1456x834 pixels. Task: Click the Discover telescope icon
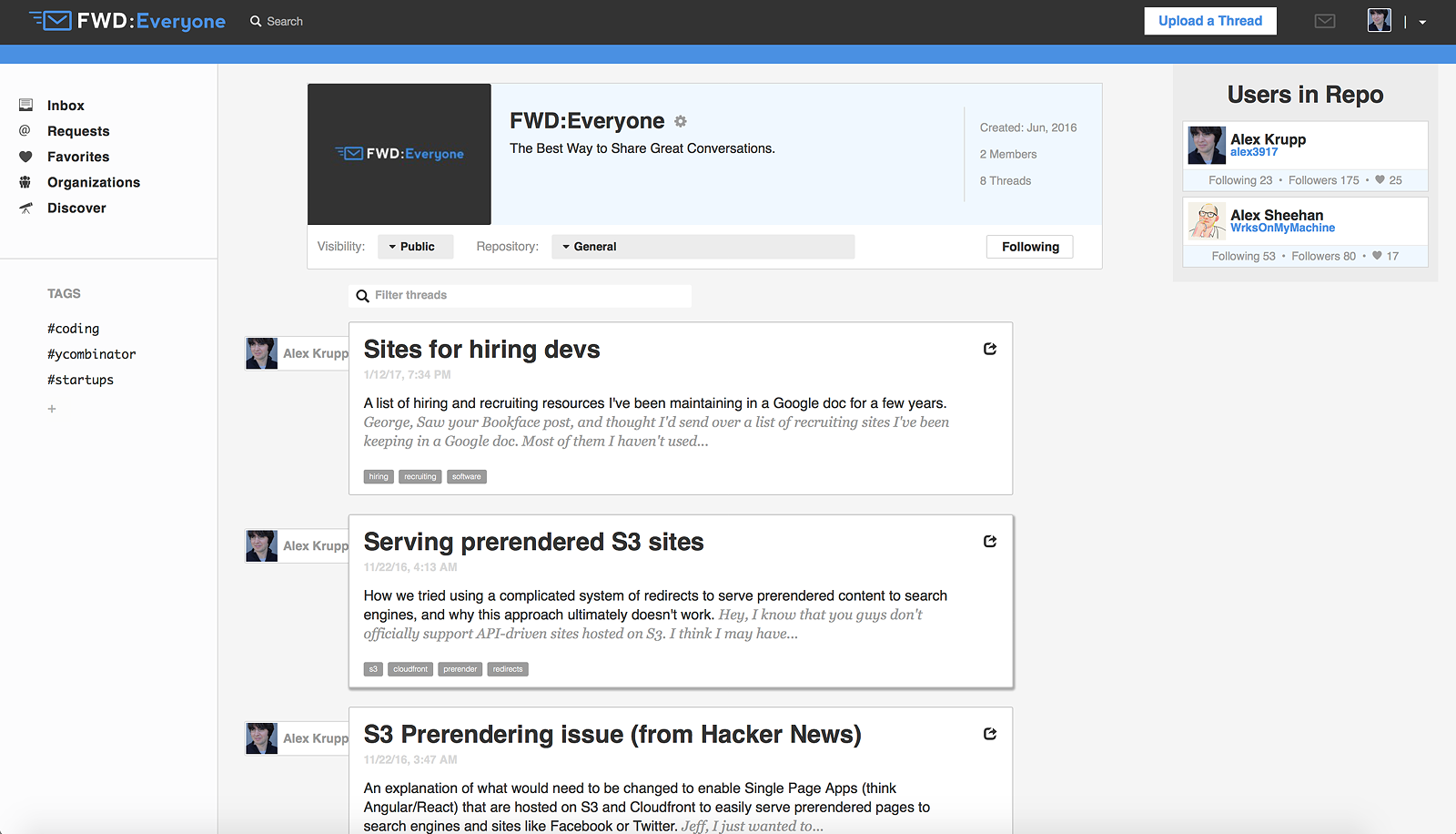pyautogui.click(x=25, y=208)
